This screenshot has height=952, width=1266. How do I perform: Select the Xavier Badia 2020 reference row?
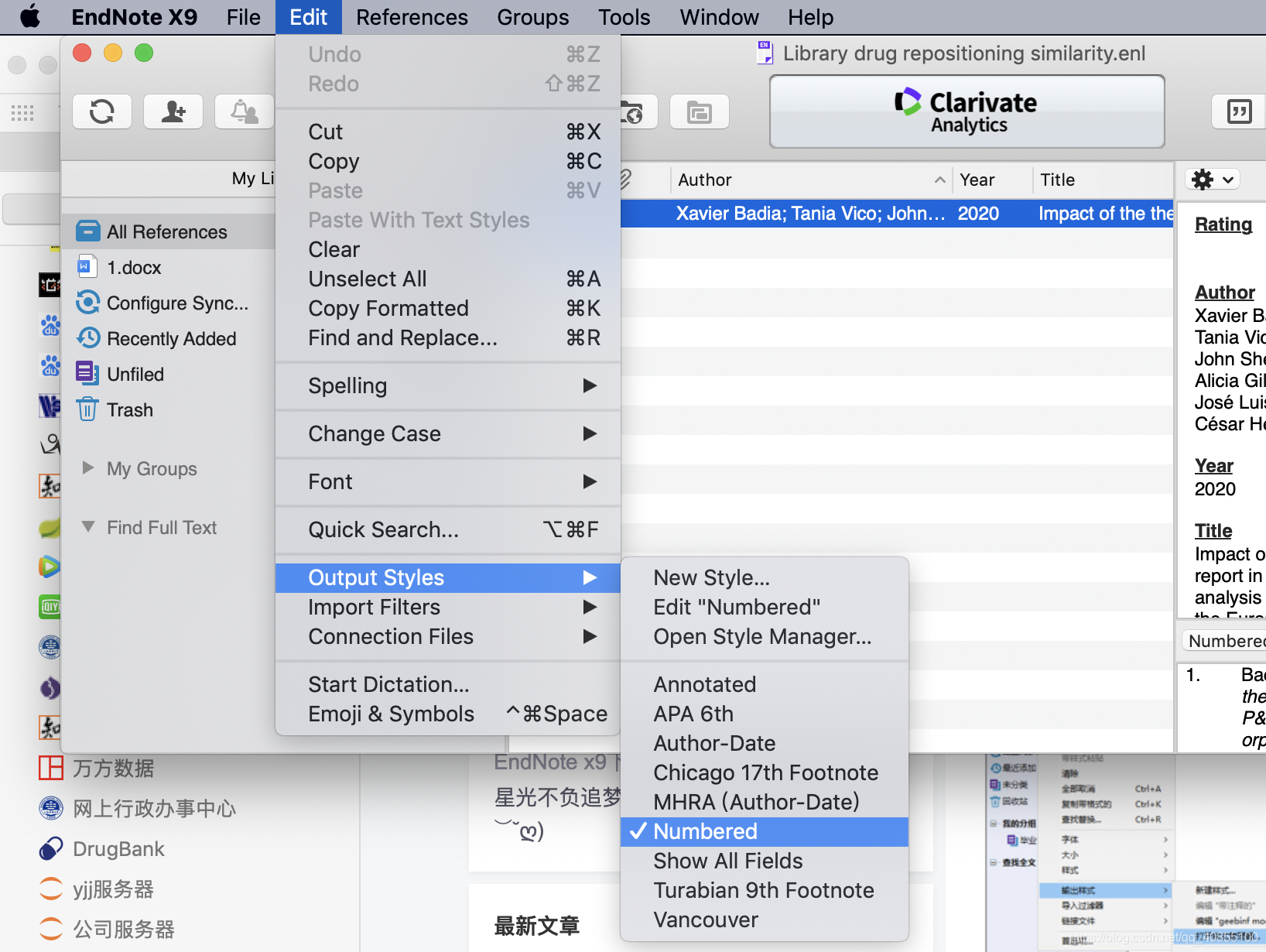click(898, 214)
